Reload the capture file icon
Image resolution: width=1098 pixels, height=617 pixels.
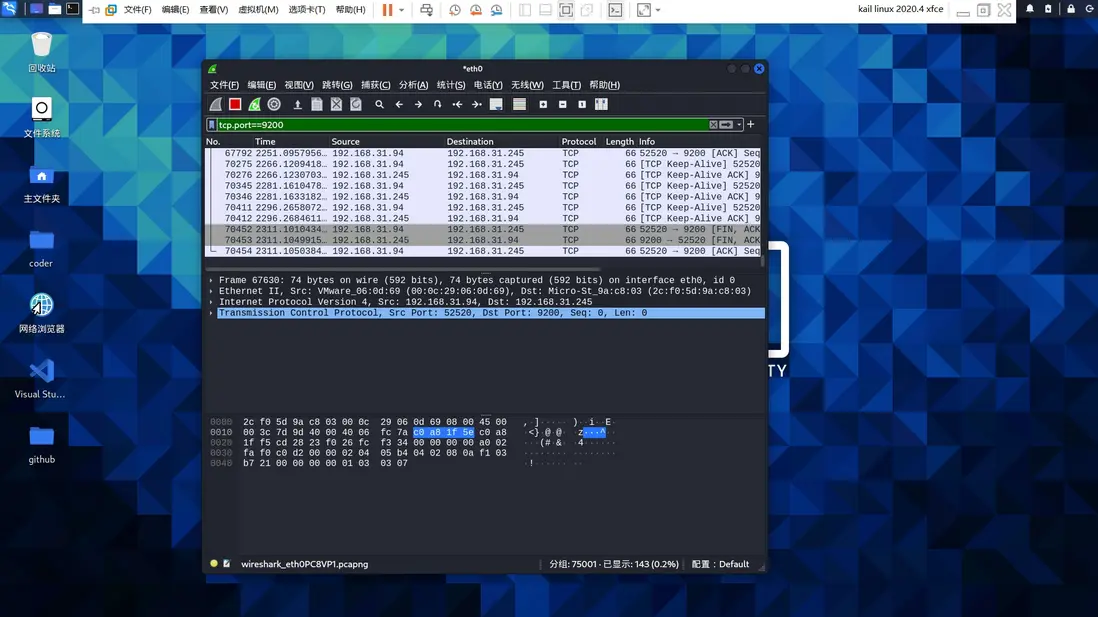pos(356,104)
